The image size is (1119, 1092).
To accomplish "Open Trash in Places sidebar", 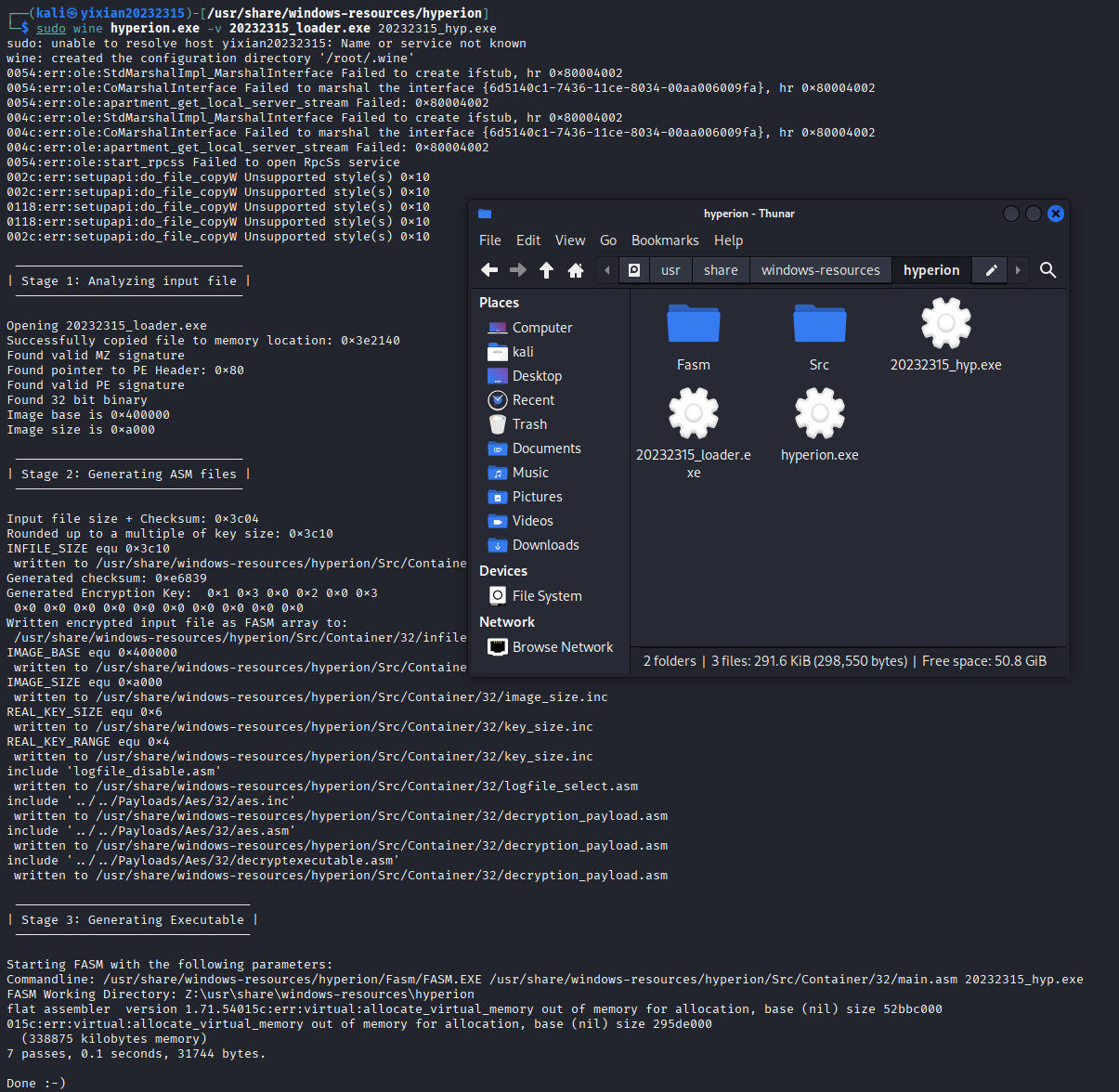I will coord(529,424).
